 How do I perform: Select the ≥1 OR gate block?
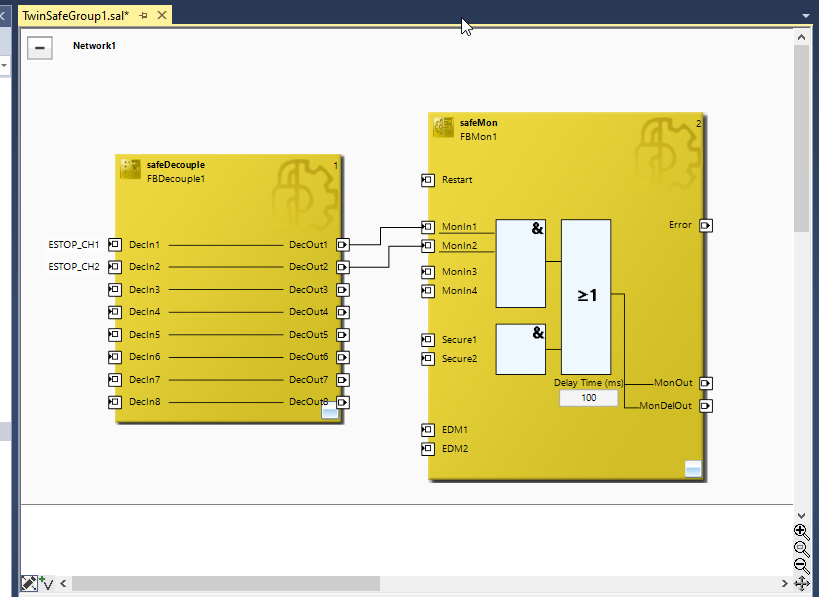[586, 297]
